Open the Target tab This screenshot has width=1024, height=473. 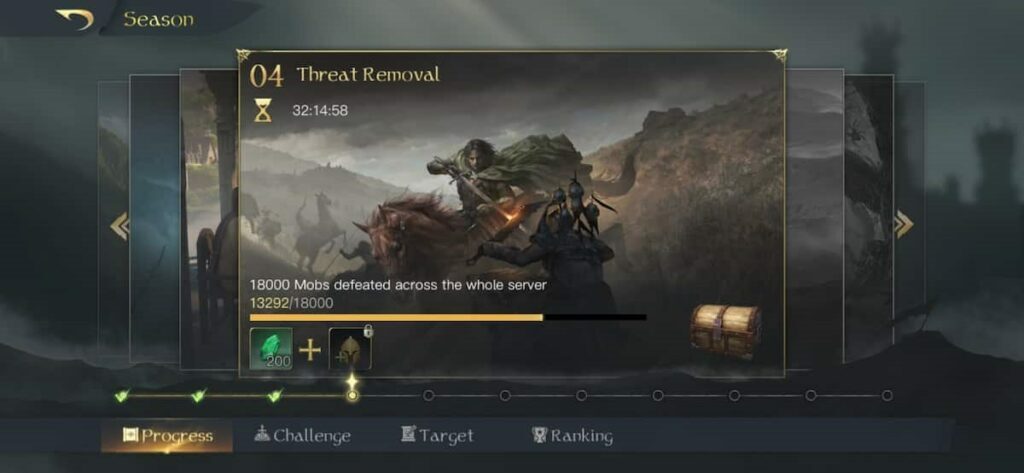(x=437, y=436)
